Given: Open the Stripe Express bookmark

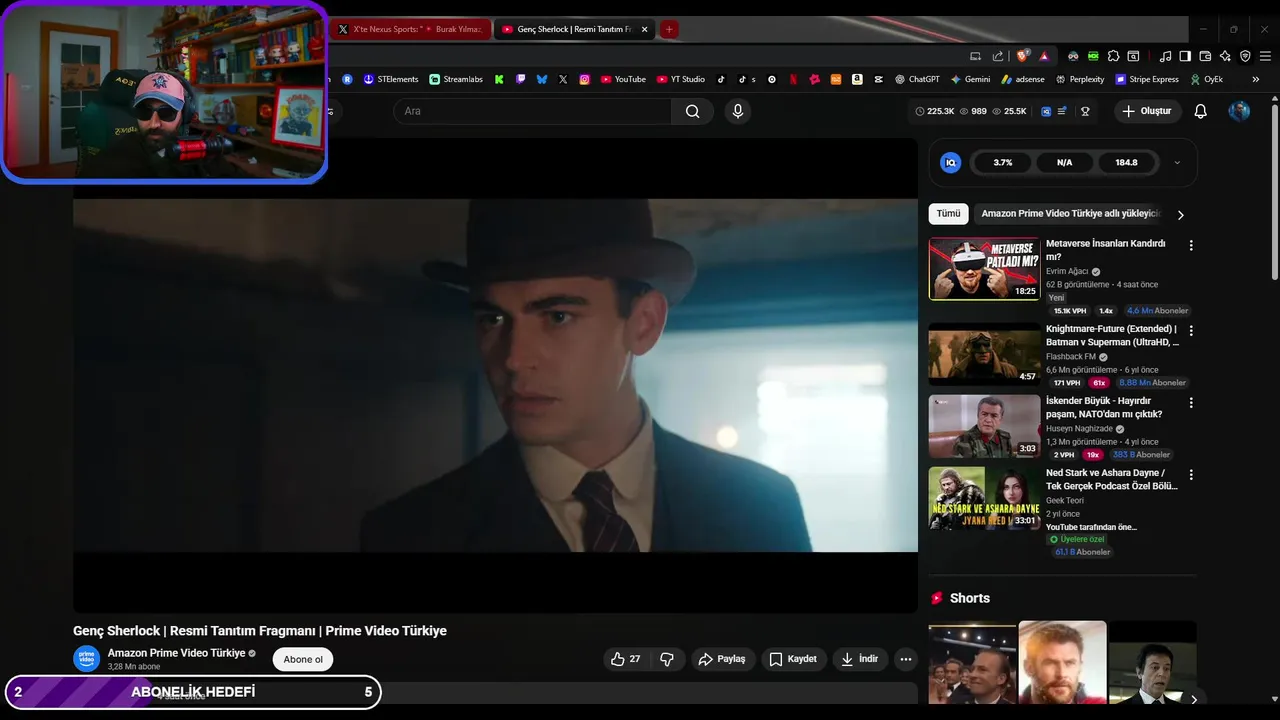Looking at the screenshot, I should (x=1147, y=79).
